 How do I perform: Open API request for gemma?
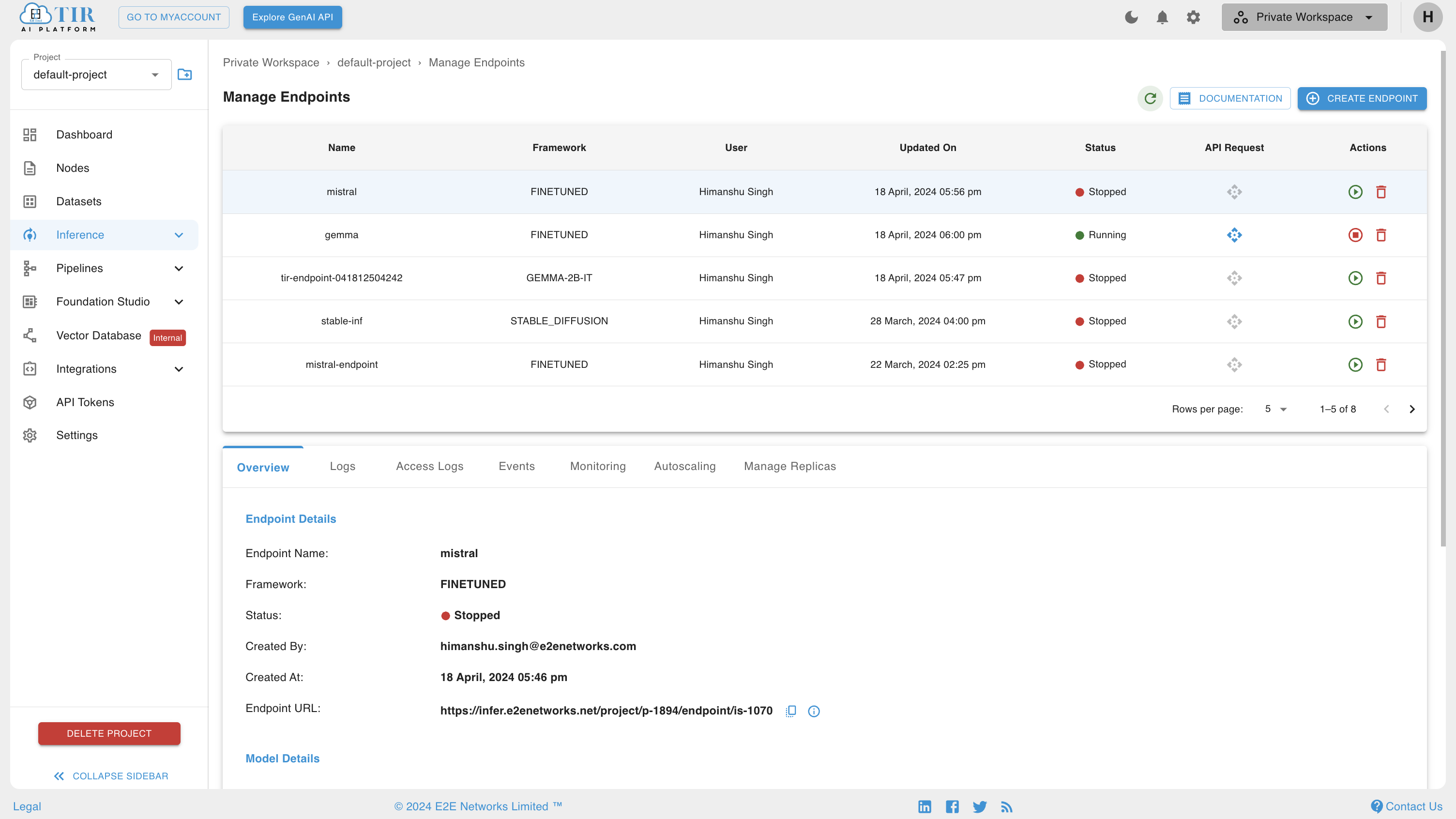click(1234, 235)
